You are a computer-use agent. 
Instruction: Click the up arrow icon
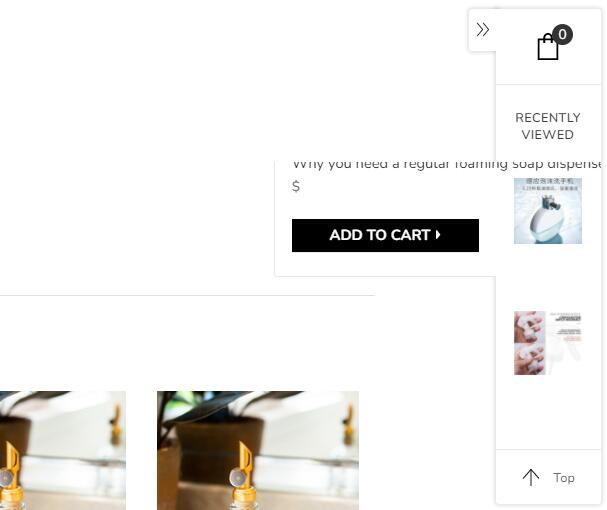pyautogui.click(x=531, y=477)
